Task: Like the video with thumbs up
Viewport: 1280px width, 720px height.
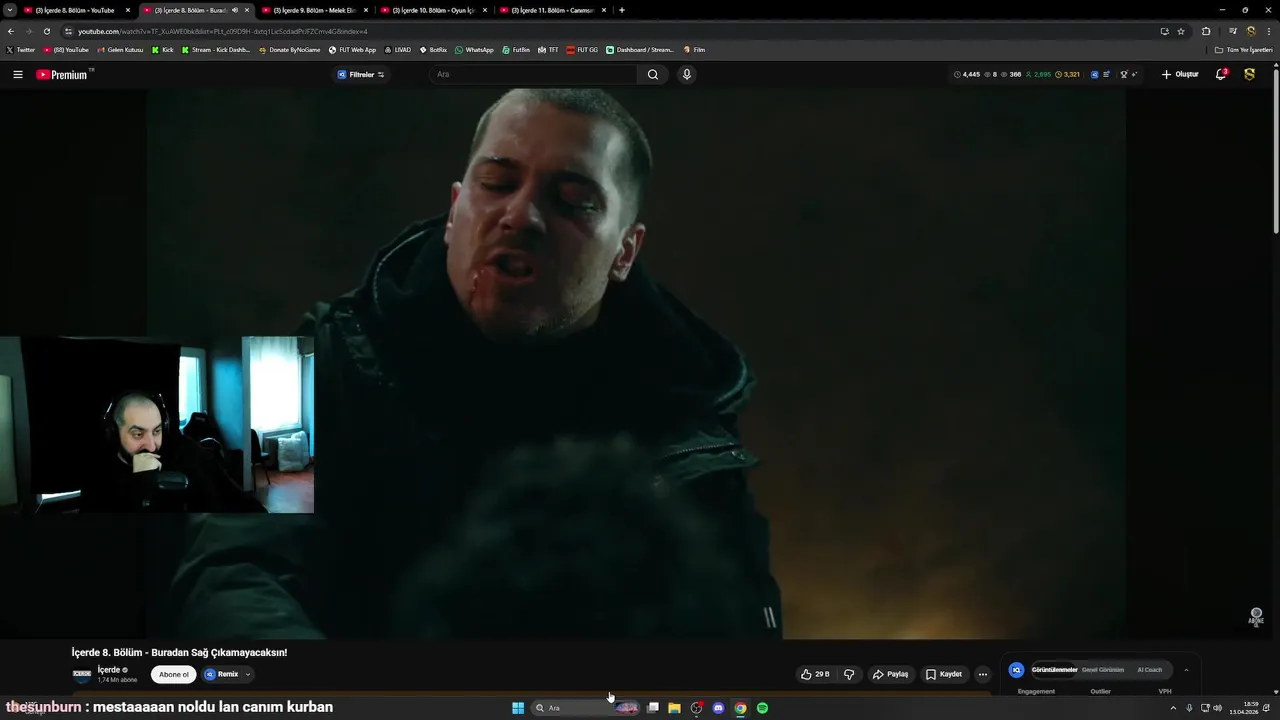Action: click(815, 674)
